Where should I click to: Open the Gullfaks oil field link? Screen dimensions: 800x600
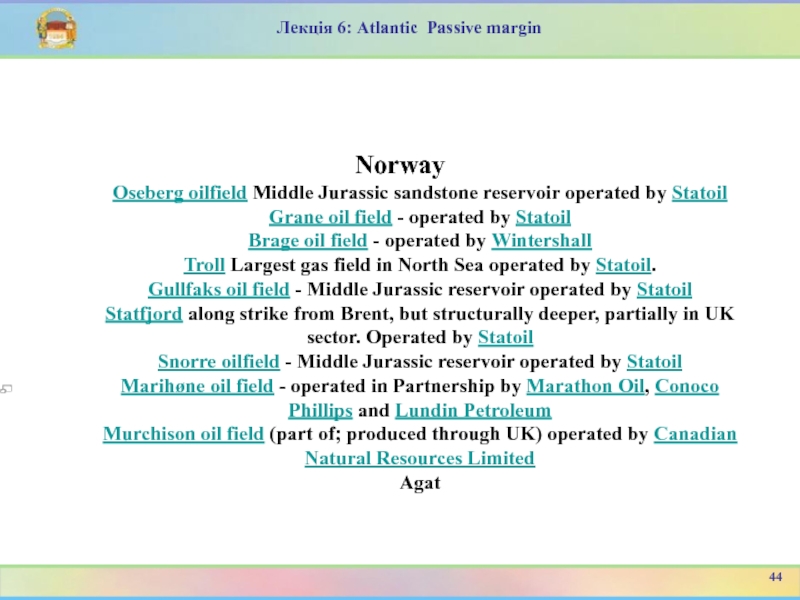(219, 290)
